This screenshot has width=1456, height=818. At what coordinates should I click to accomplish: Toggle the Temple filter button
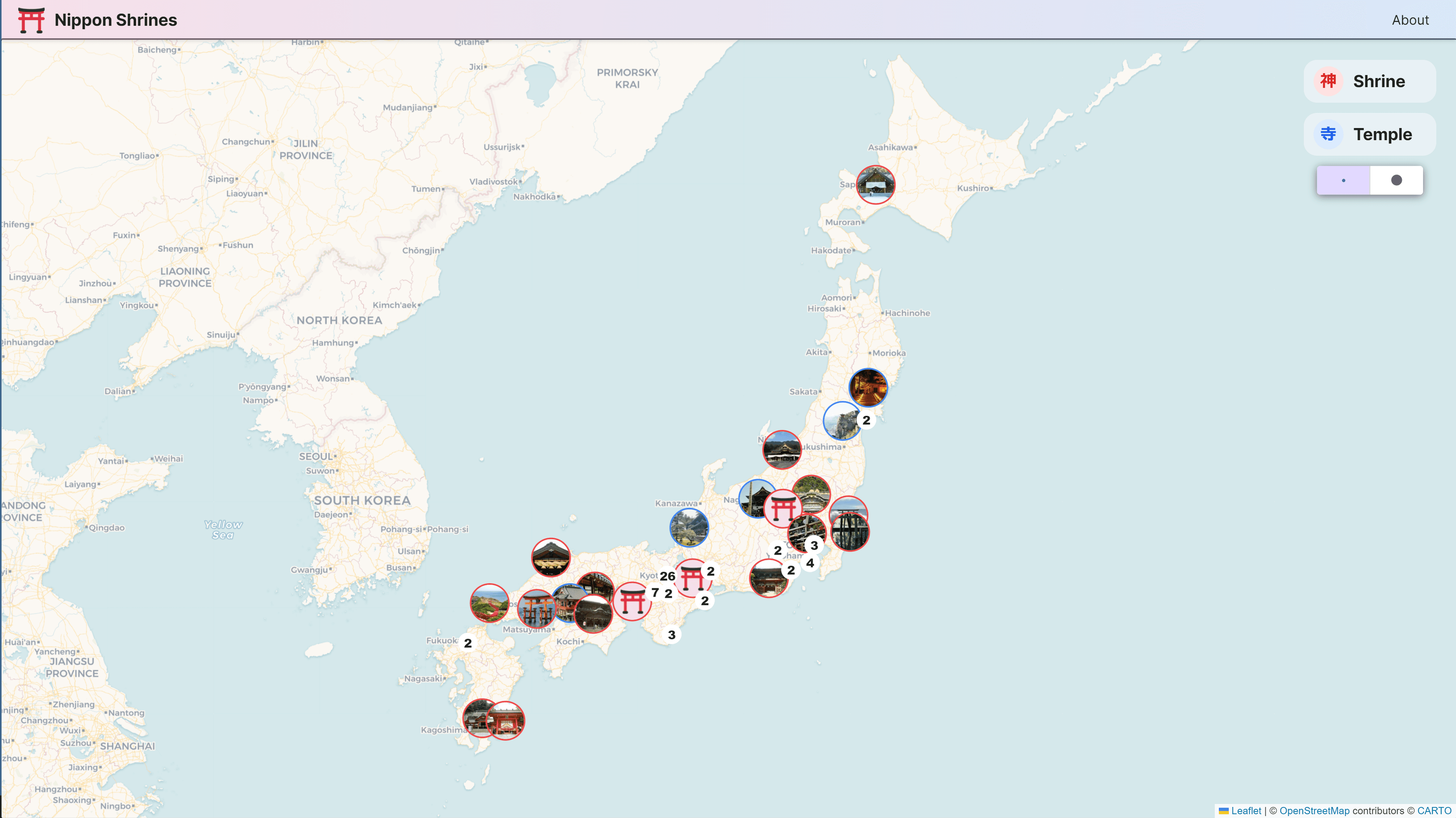click(1369, 135)
